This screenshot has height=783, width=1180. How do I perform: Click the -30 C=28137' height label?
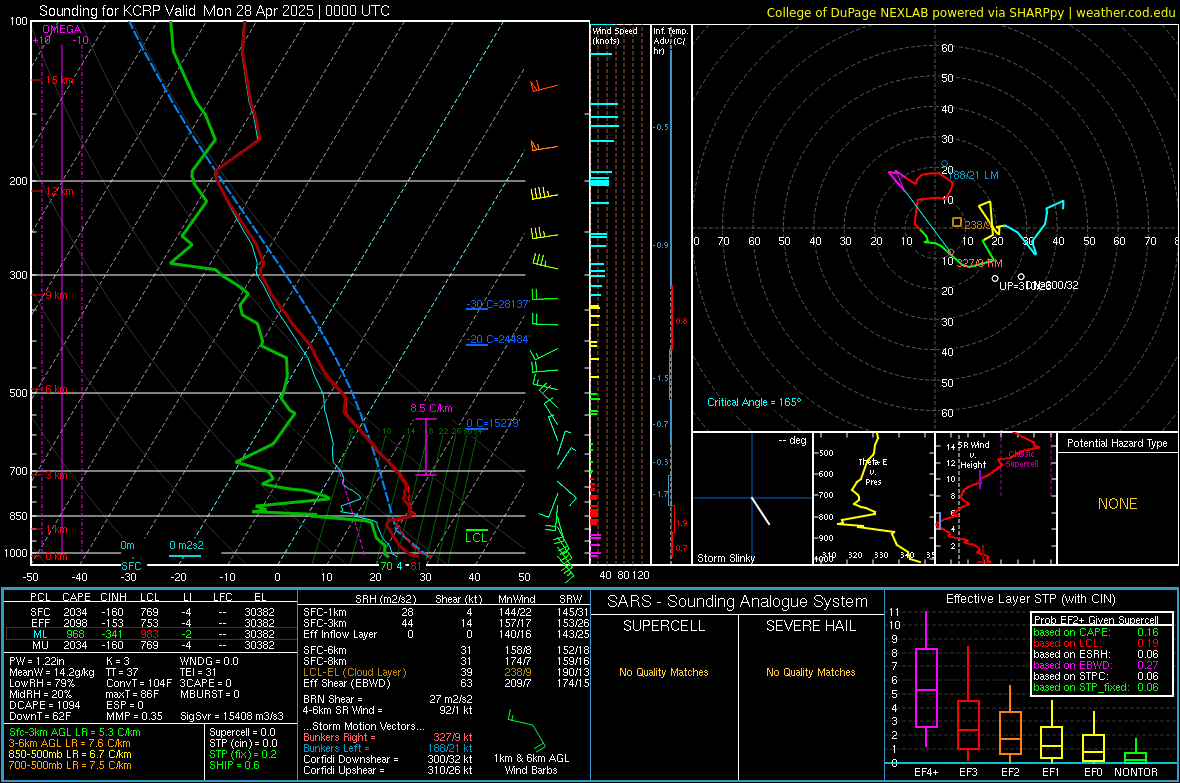[498, 304]
